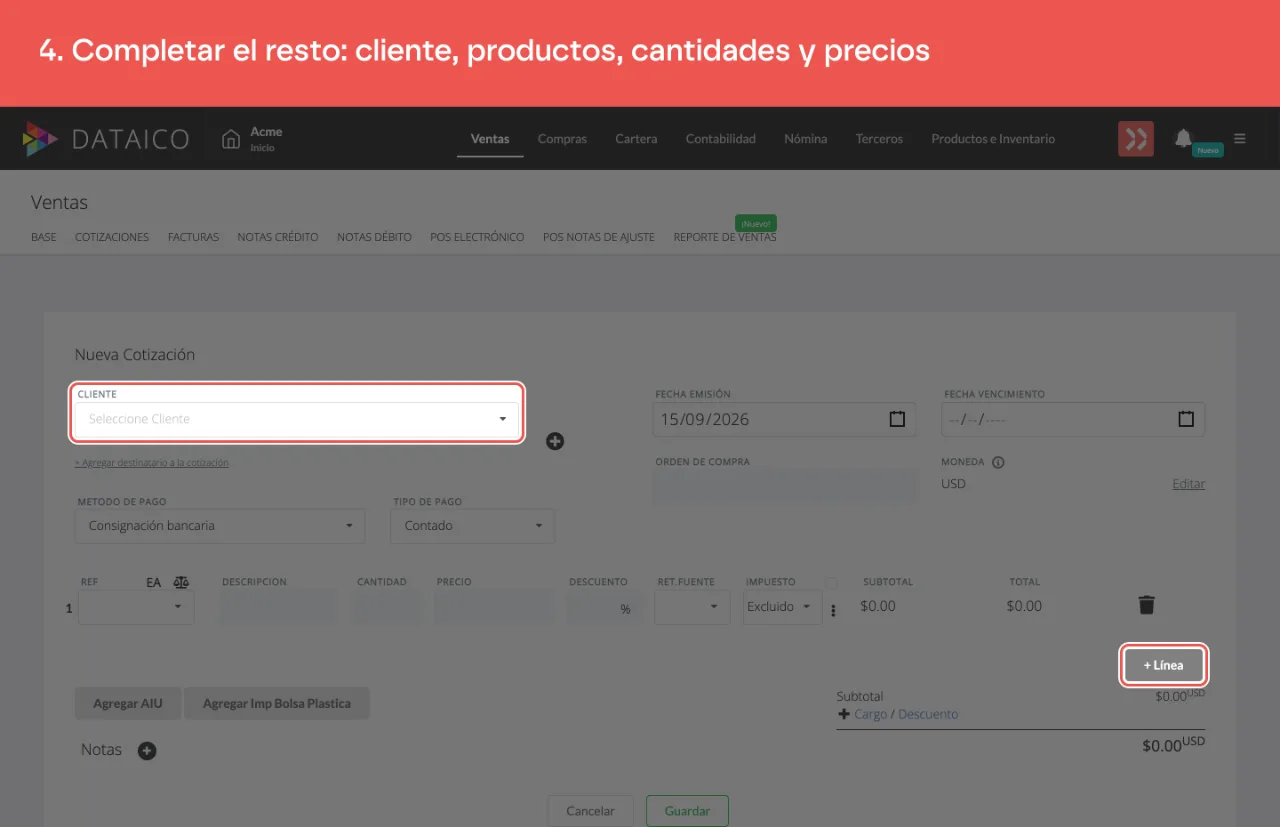The image size is (1280, 827).
Task: Click Cancelar button
Action: coord(591,811)
